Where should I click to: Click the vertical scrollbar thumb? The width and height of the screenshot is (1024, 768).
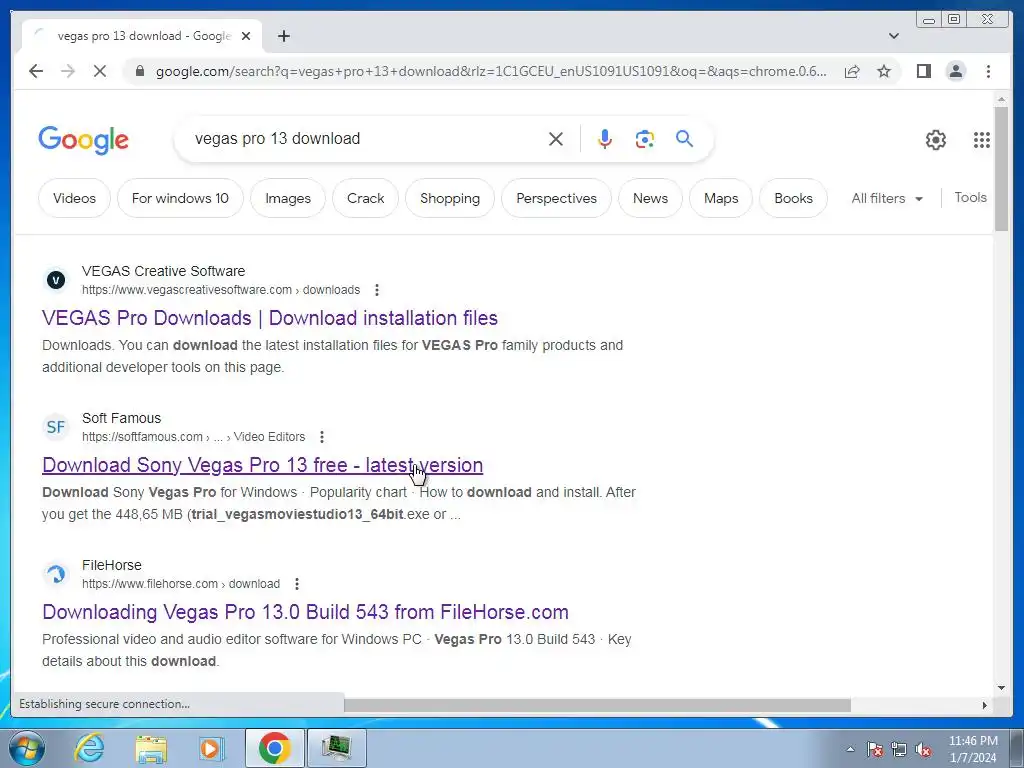[1001, 168]
